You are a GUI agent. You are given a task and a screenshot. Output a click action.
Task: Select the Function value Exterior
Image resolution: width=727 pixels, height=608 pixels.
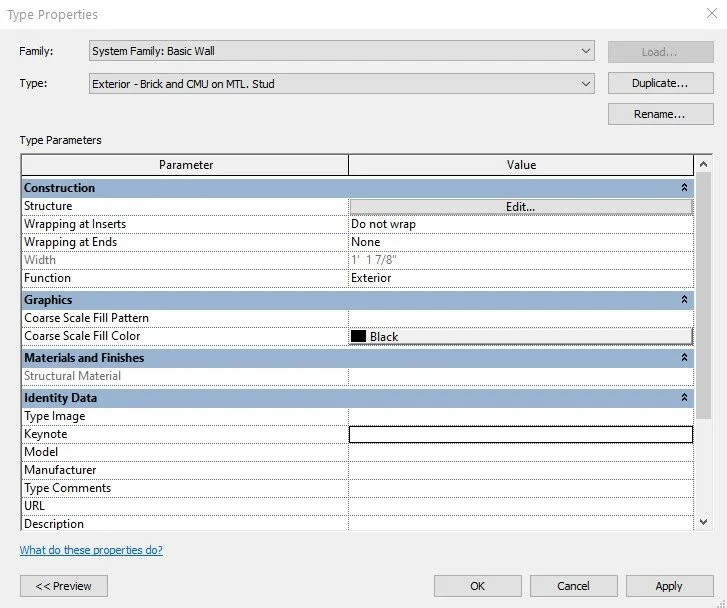(x=521, y=278)
